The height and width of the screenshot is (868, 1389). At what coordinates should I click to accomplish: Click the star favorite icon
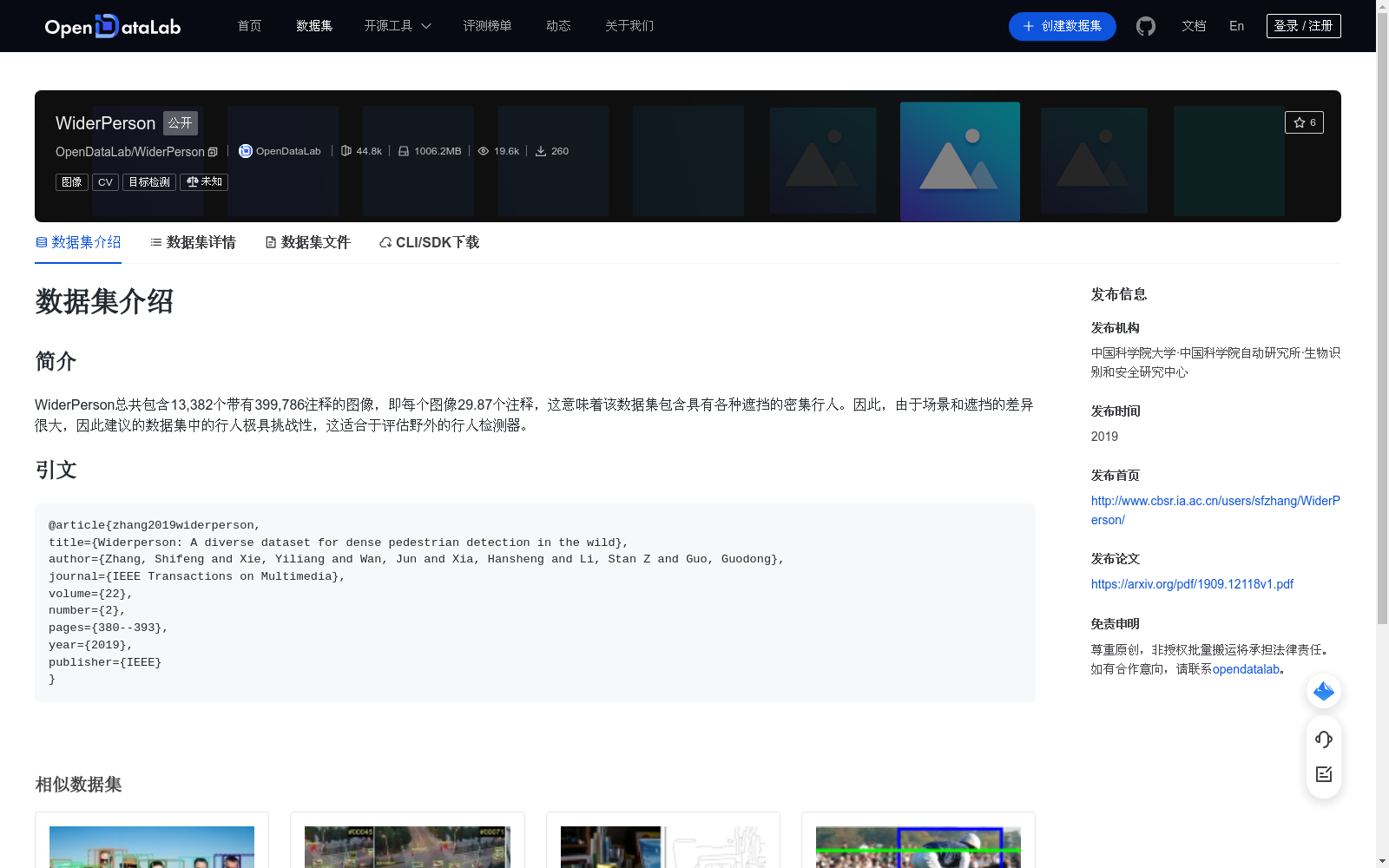click(x=1300, y=122)
